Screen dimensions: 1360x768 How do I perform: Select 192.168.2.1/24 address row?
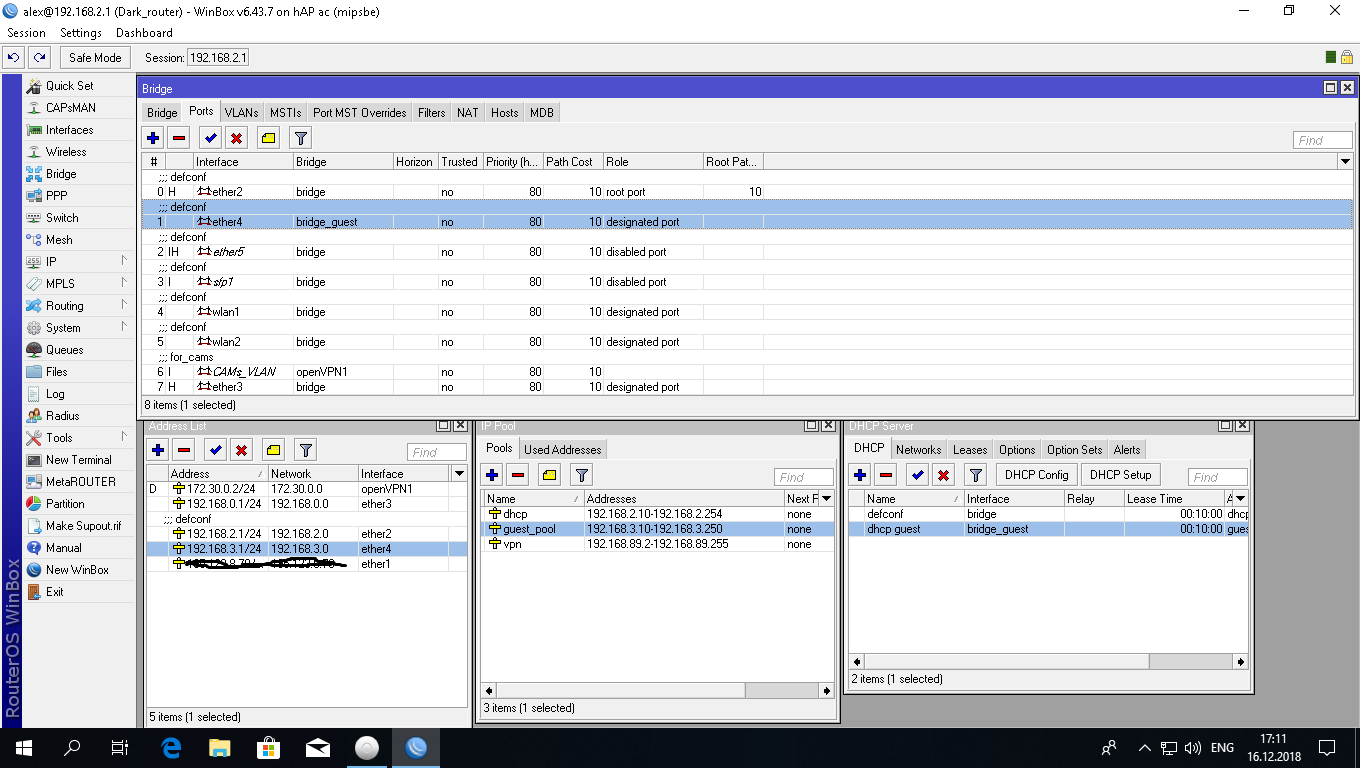click(x=306, y=534)
